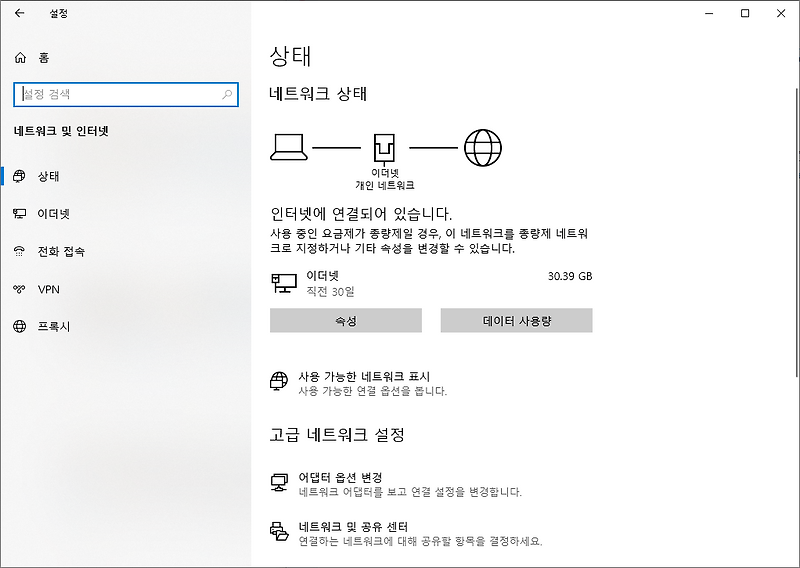This screenshot has height=568, width=800.
Task: Open 사용 가능한 네트워크 표시 link
Action: [x=364, y=377]
